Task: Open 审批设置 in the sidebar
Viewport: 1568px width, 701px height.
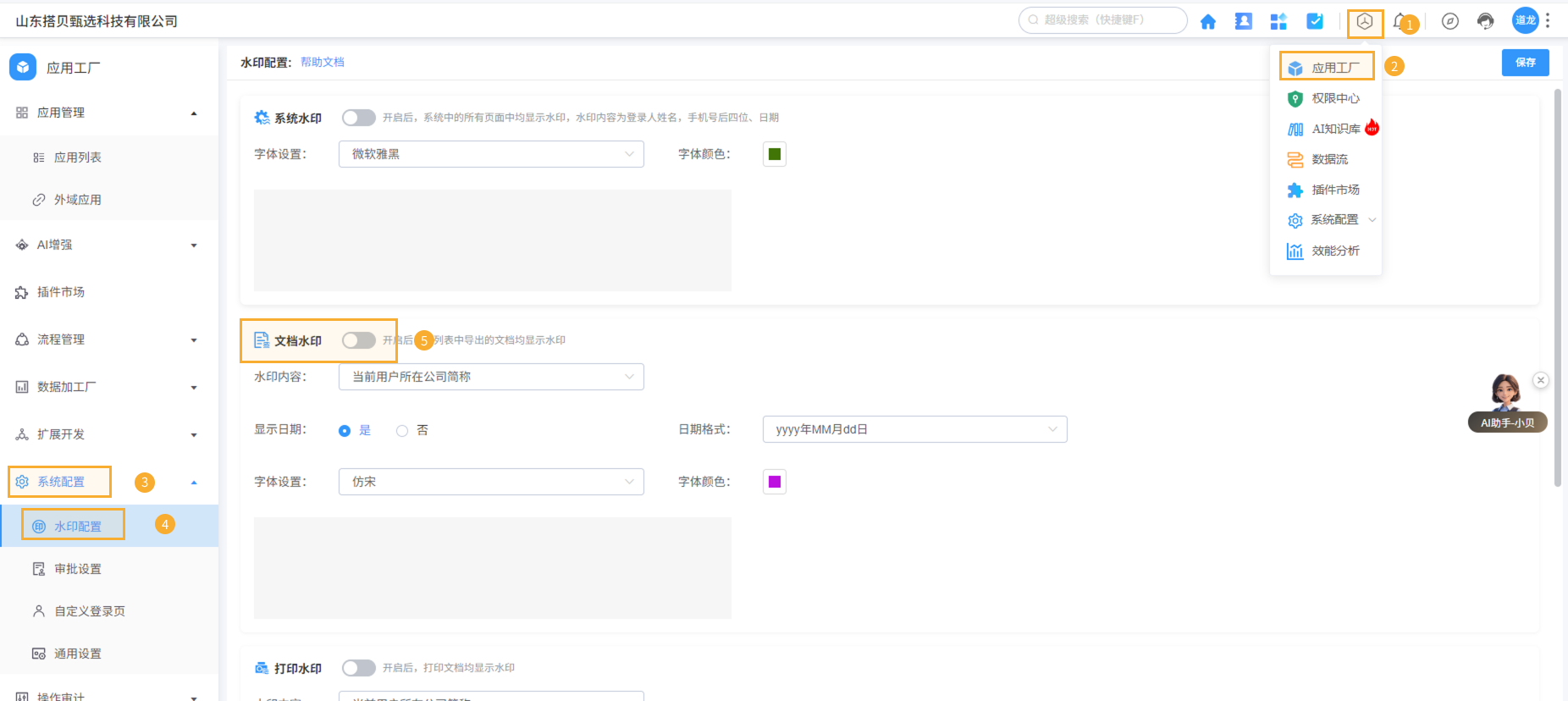Action: click(109, 569)
